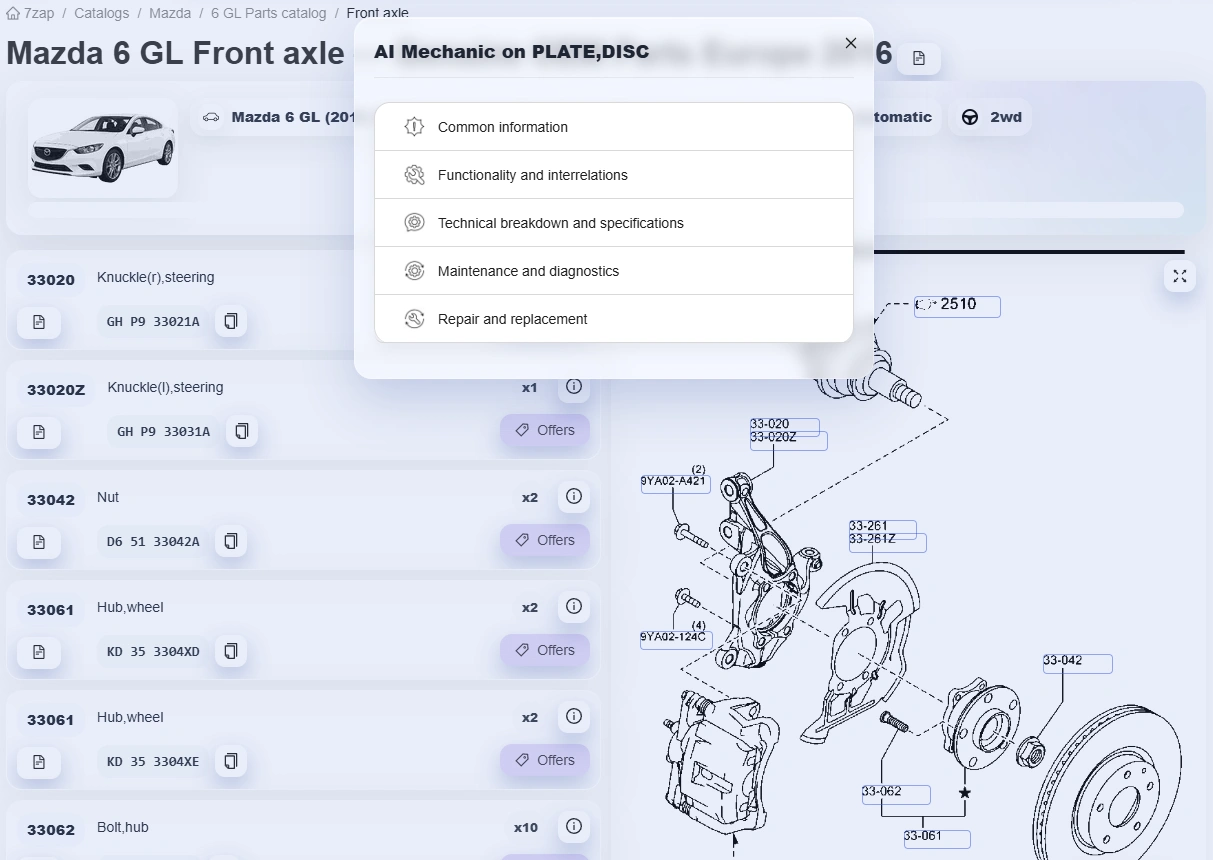Click the Technical breakdown gear icon
The height and width of the screenshot is (860, 1213).
click(414, 223)
